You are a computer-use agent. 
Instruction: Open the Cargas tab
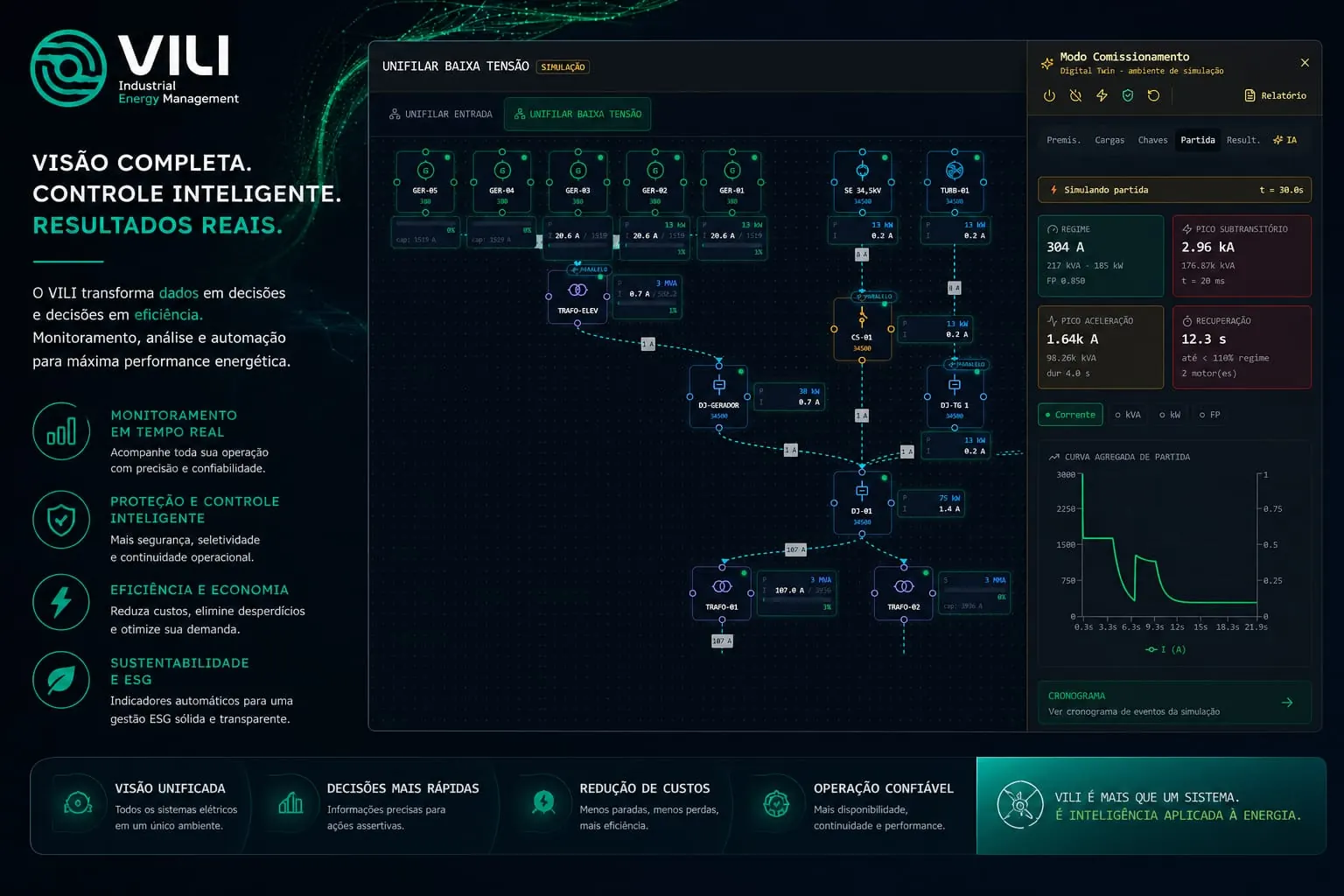click(1109, 140)
